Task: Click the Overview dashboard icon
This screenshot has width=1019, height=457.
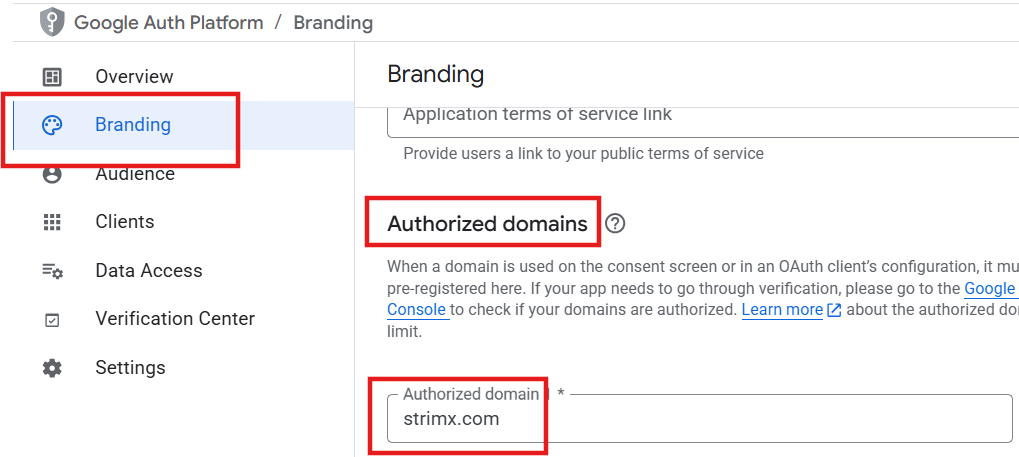Action: pyautogui.click(x=52, y=77)
